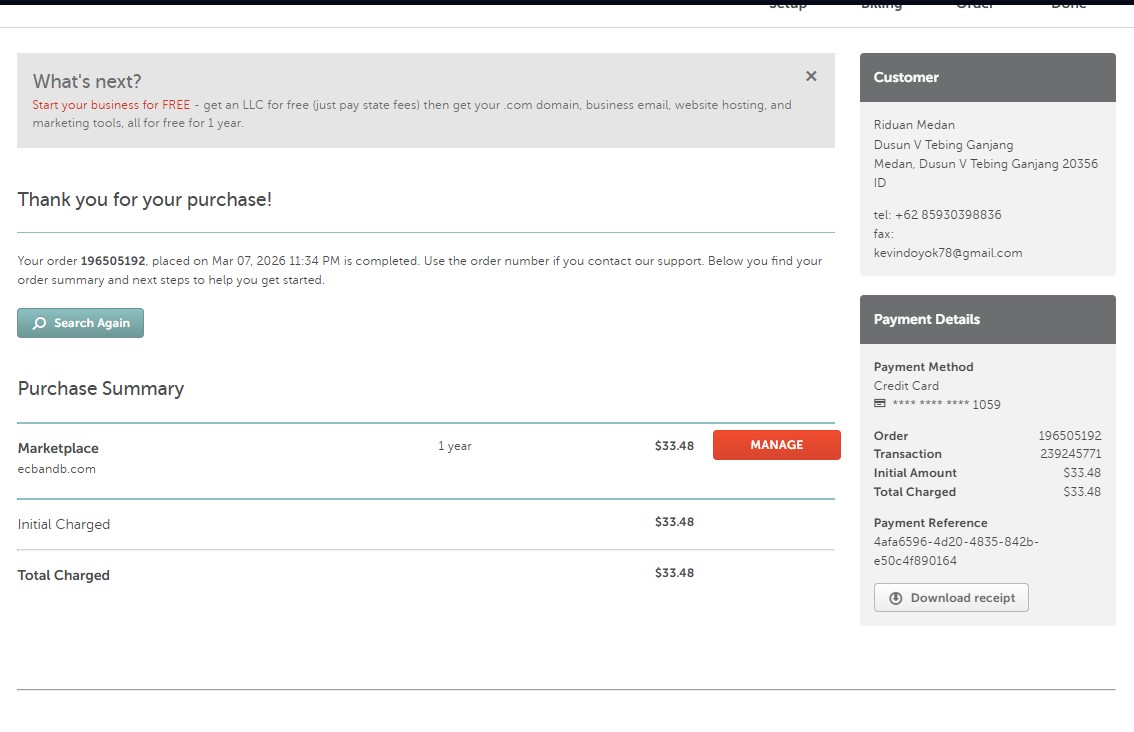This screenshot has width=1134, height=732.
Task: Select the ecbandb.com domain name
Action: 57,469
